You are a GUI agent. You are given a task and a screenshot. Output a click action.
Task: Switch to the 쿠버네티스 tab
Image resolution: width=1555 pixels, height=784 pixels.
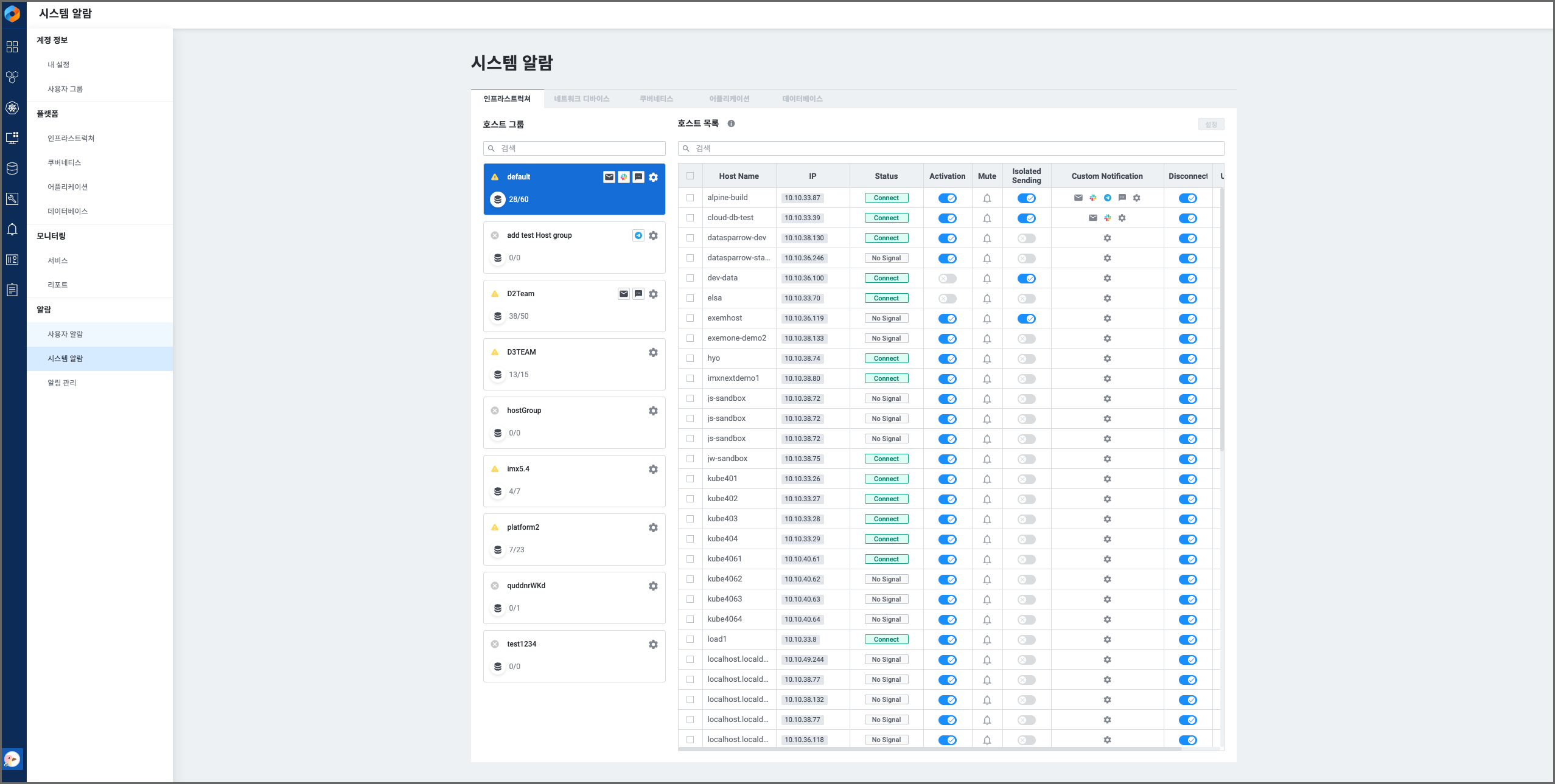tap(656, 99)
